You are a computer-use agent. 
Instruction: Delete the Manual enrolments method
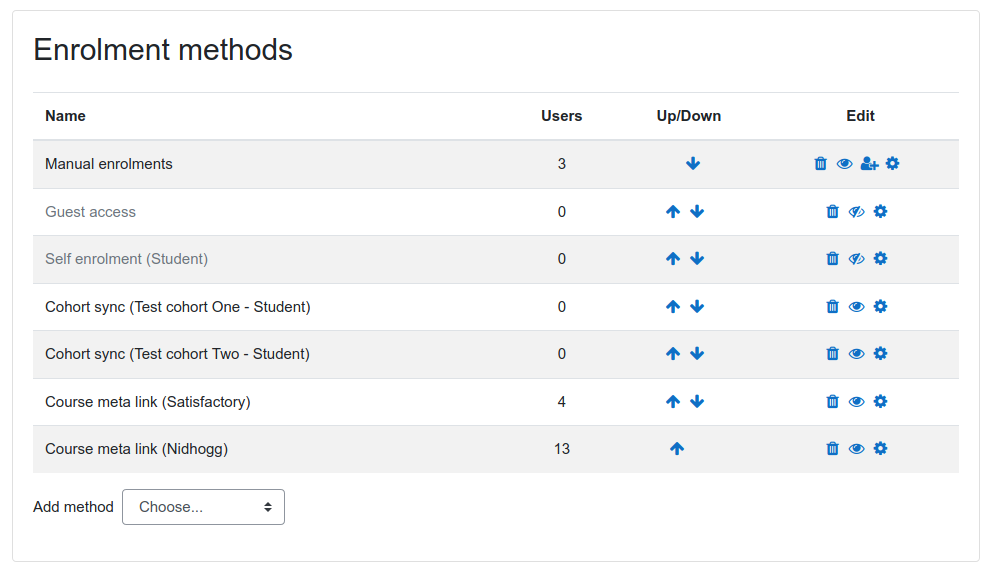click(821, 164)
